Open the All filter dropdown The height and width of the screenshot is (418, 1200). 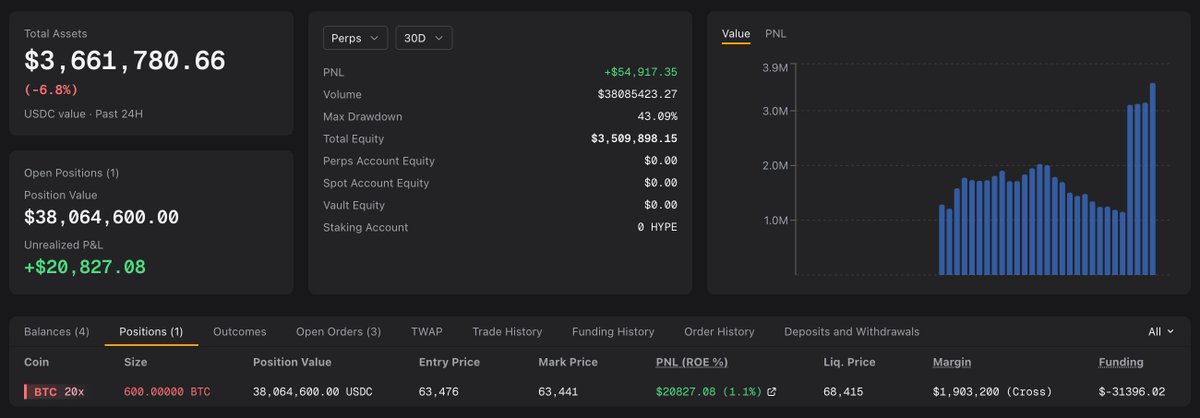(1161, 331)
